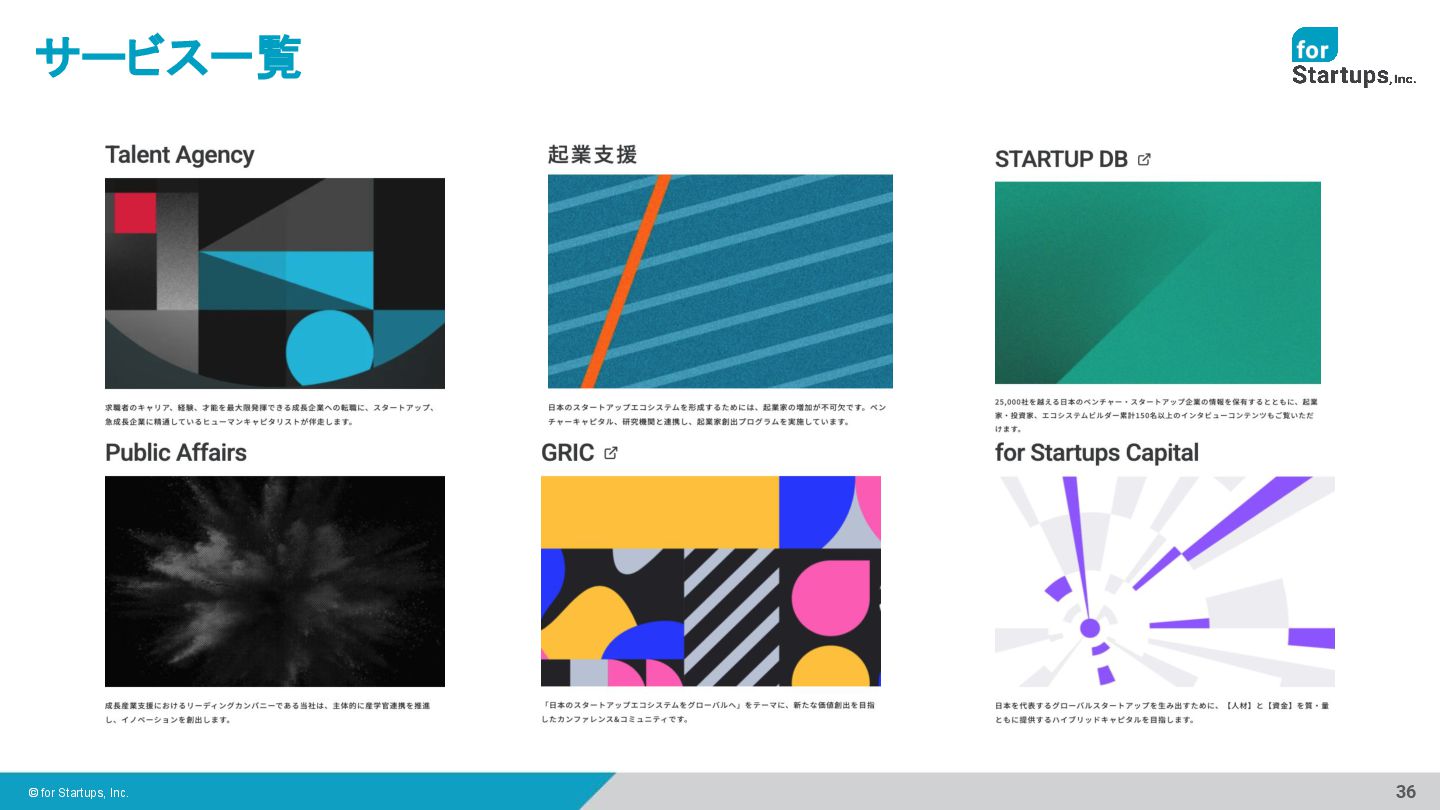Viewport: 1440px width, 810px height.
Task: Click the external link icon beside STARTUP DB
Action: pyautogui.click(x=1144, y=159)
